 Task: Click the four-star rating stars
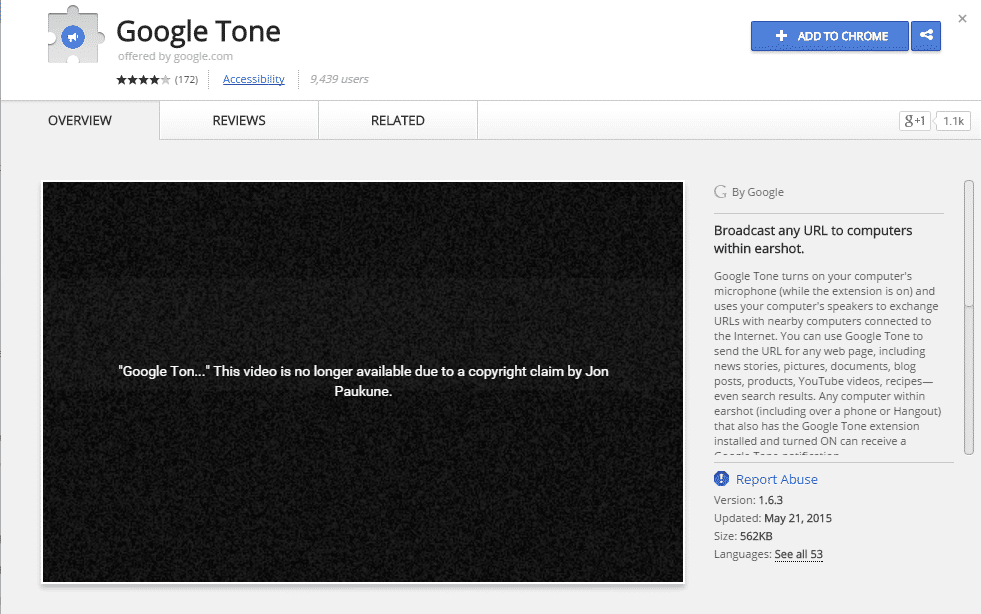[x=143, y=80]
